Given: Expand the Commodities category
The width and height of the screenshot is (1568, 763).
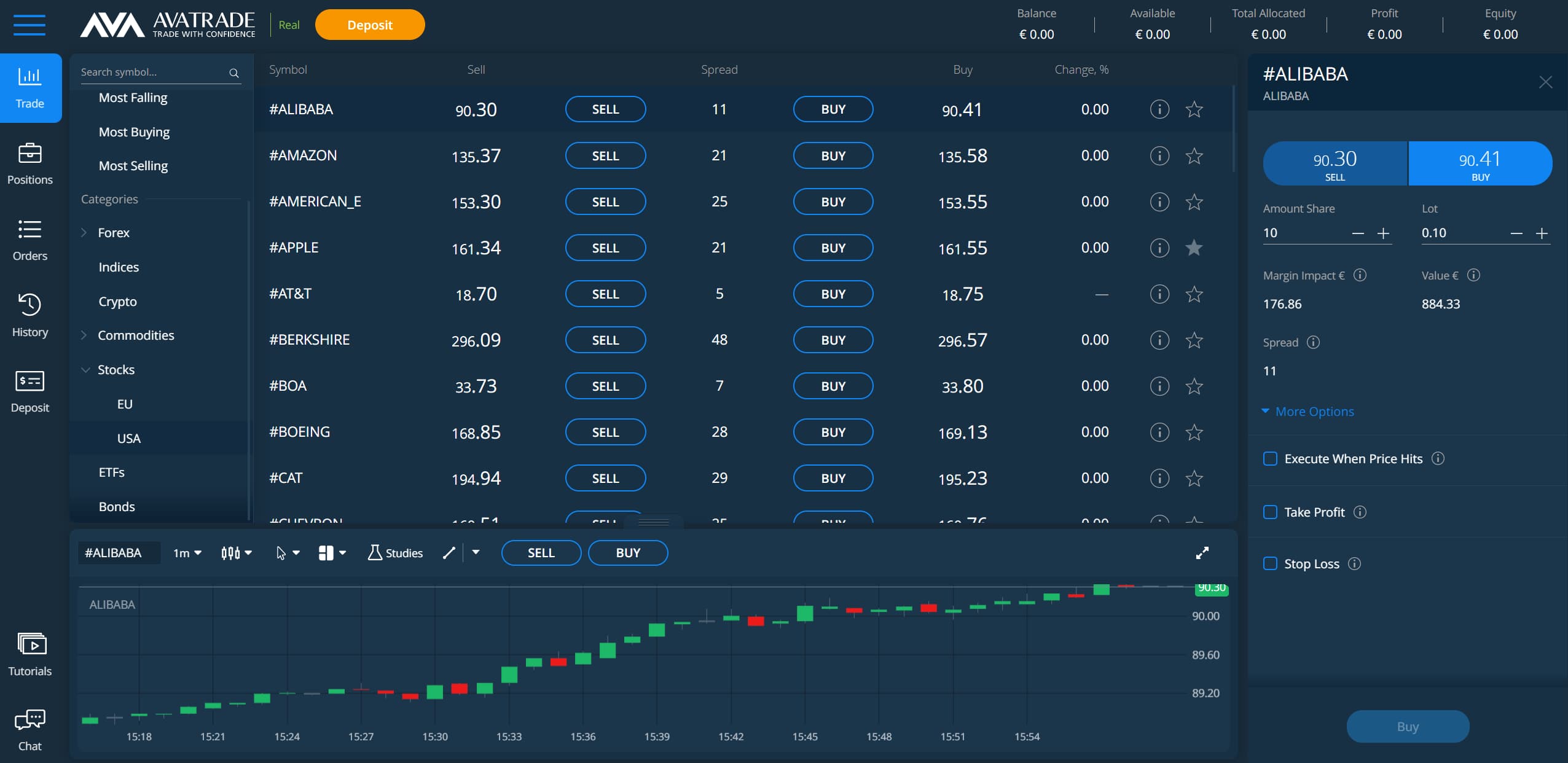Looking at the screenshot, I should (x=84, y=335).
